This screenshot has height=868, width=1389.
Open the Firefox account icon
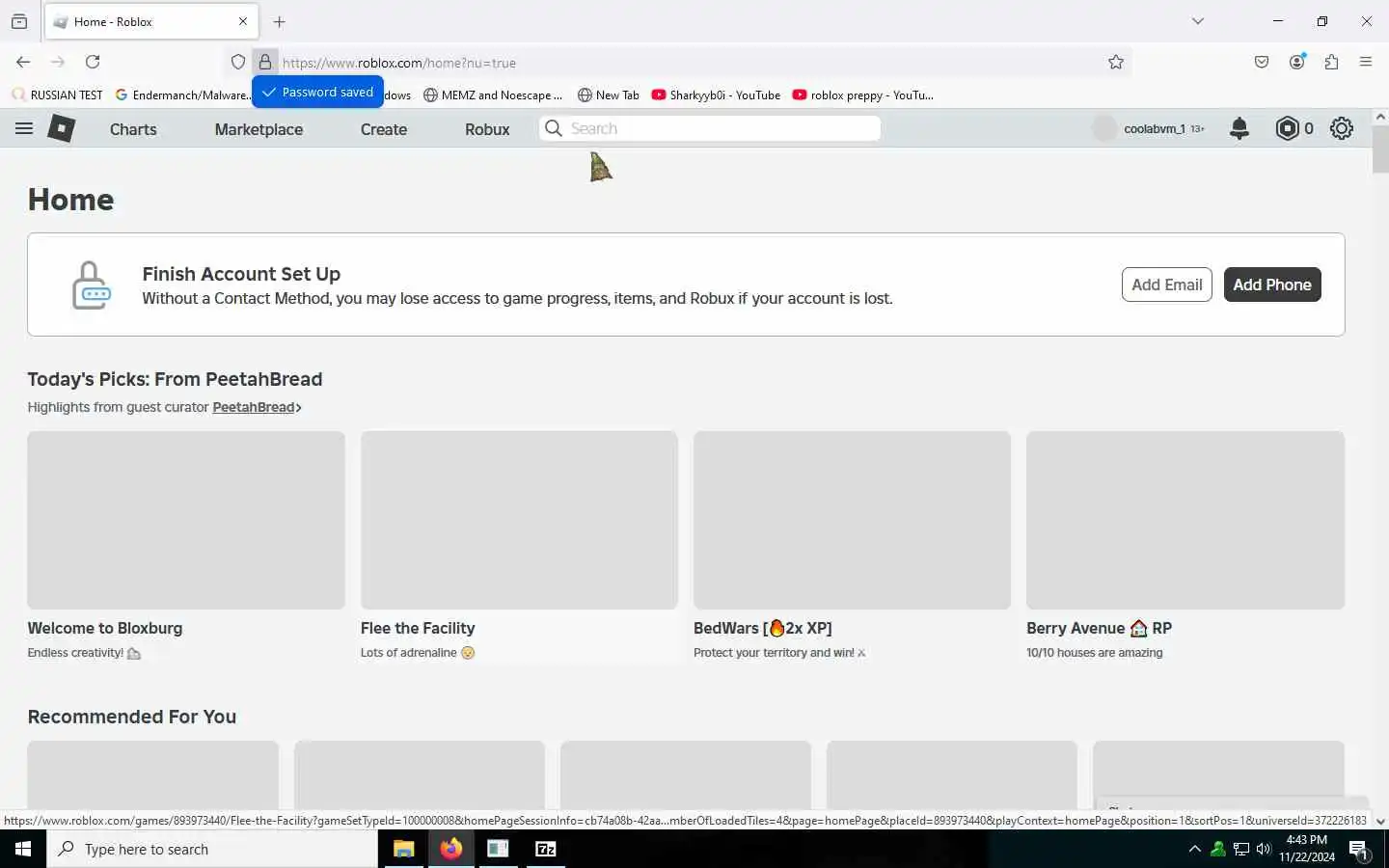(1297, 62)
